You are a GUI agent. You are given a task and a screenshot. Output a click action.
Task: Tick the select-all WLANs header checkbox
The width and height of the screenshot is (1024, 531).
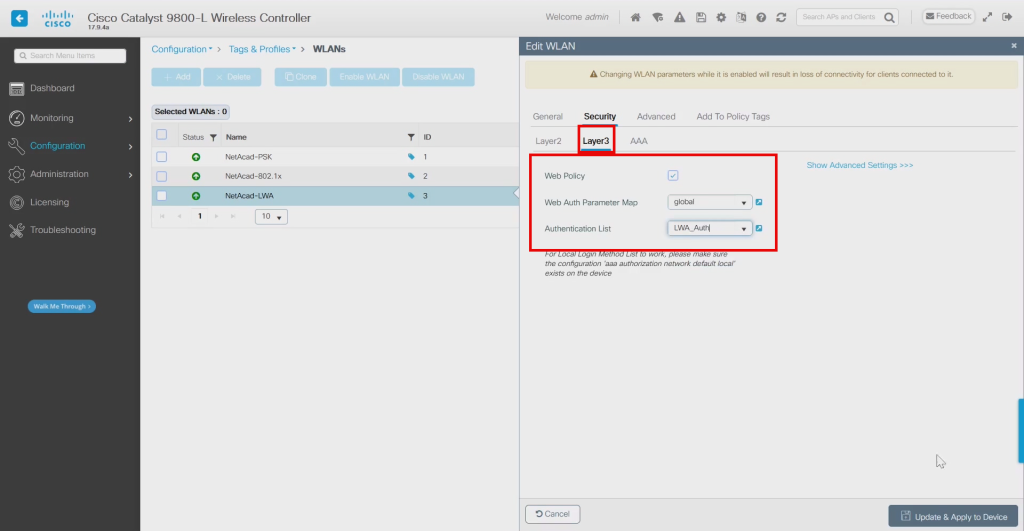[161, 135]
